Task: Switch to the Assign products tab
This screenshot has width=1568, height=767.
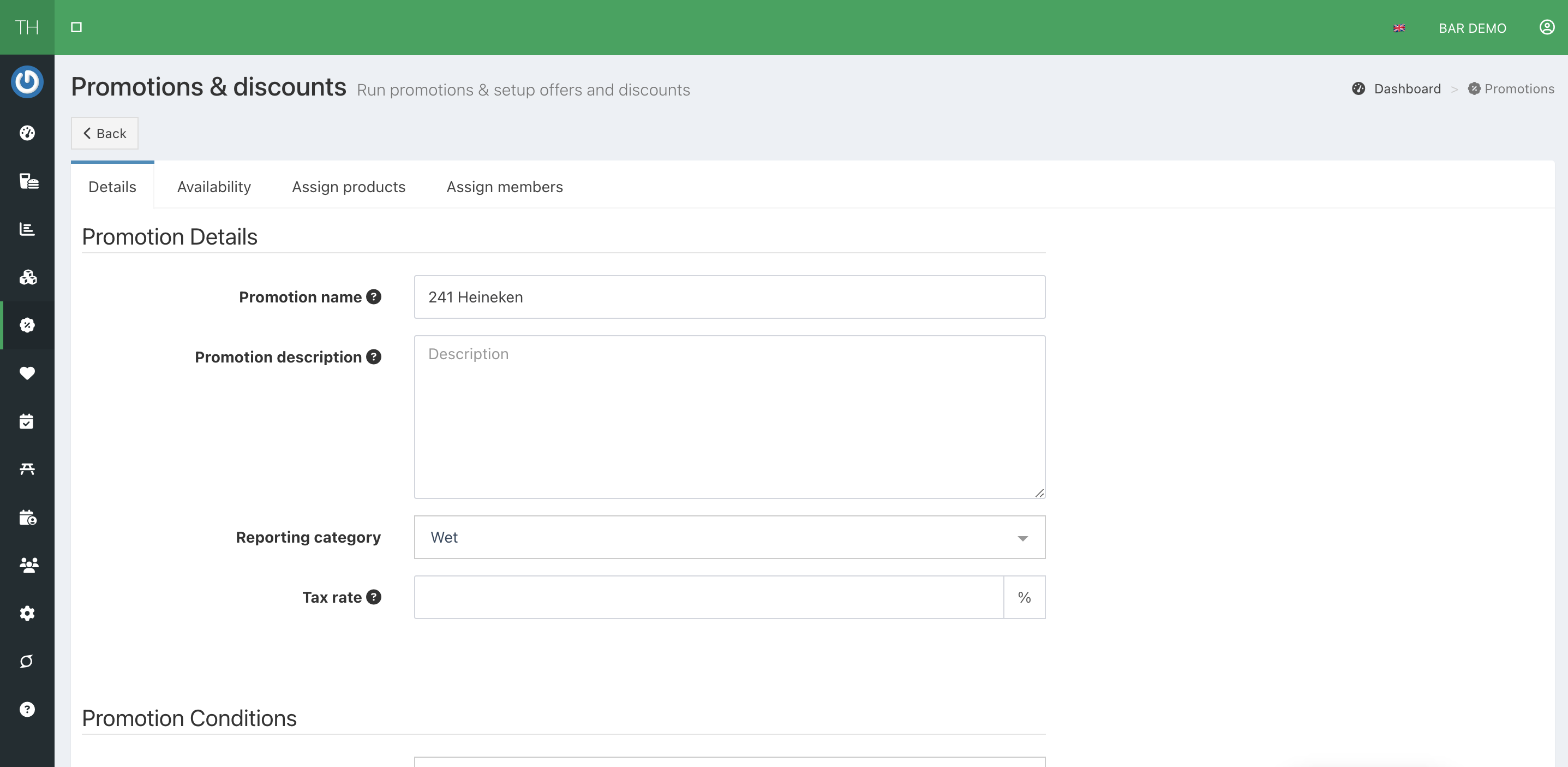Action: (x=348, y=187)
